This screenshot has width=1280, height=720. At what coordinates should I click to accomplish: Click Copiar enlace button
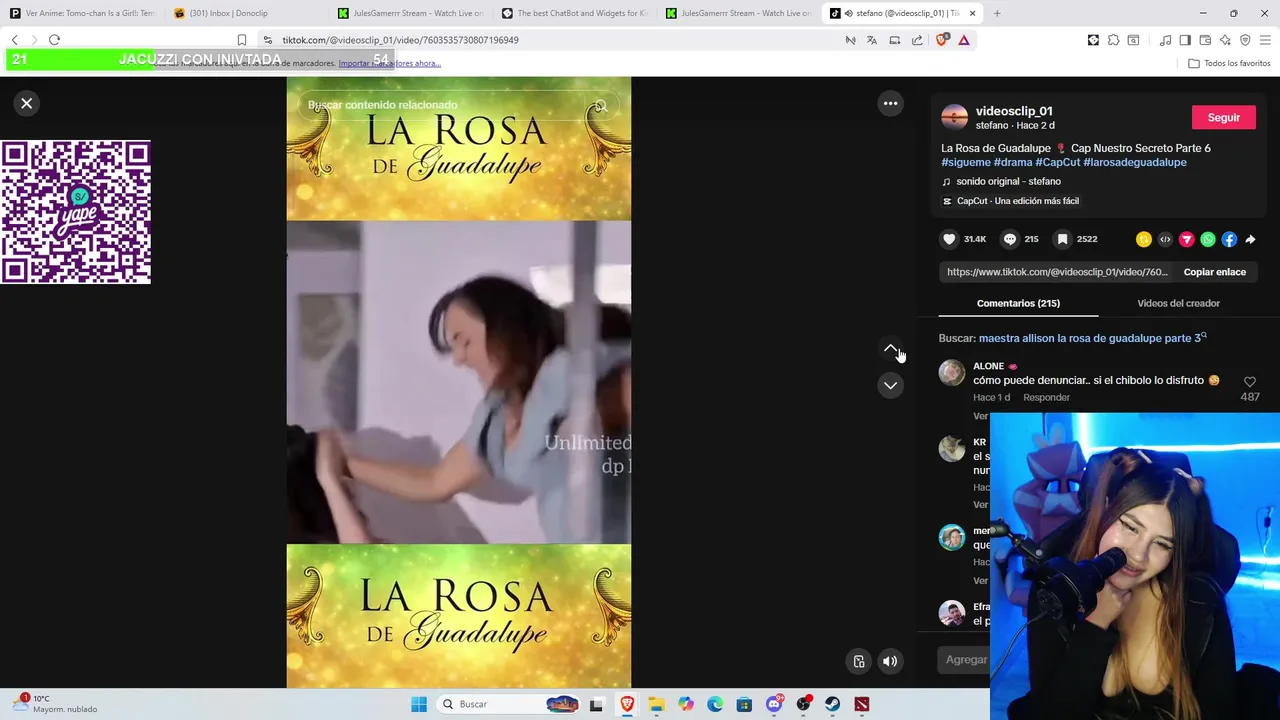[x=1215, y=272]
